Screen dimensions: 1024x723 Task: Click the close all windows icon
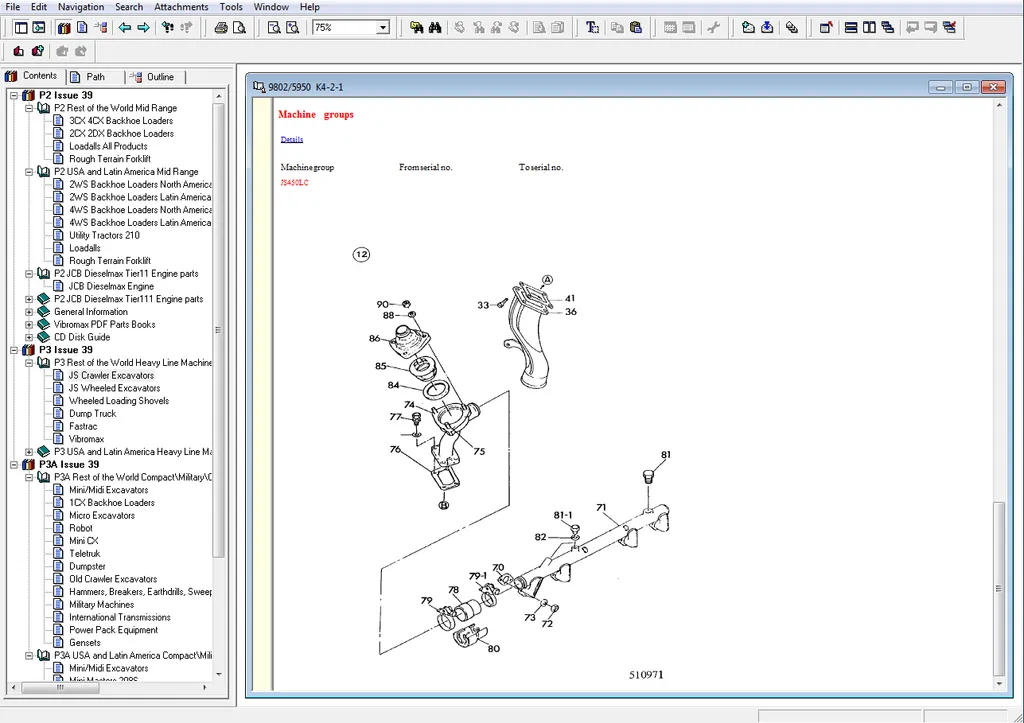pyautogui.click(x=950, y=27)
